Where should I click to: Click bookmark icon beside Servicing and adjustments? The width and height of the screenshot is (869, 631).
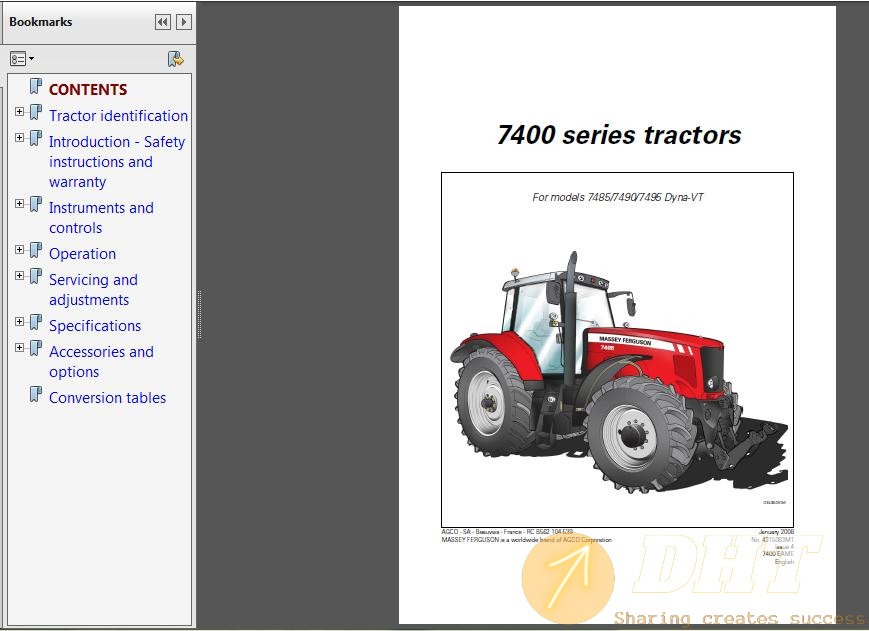pos(35,276)
